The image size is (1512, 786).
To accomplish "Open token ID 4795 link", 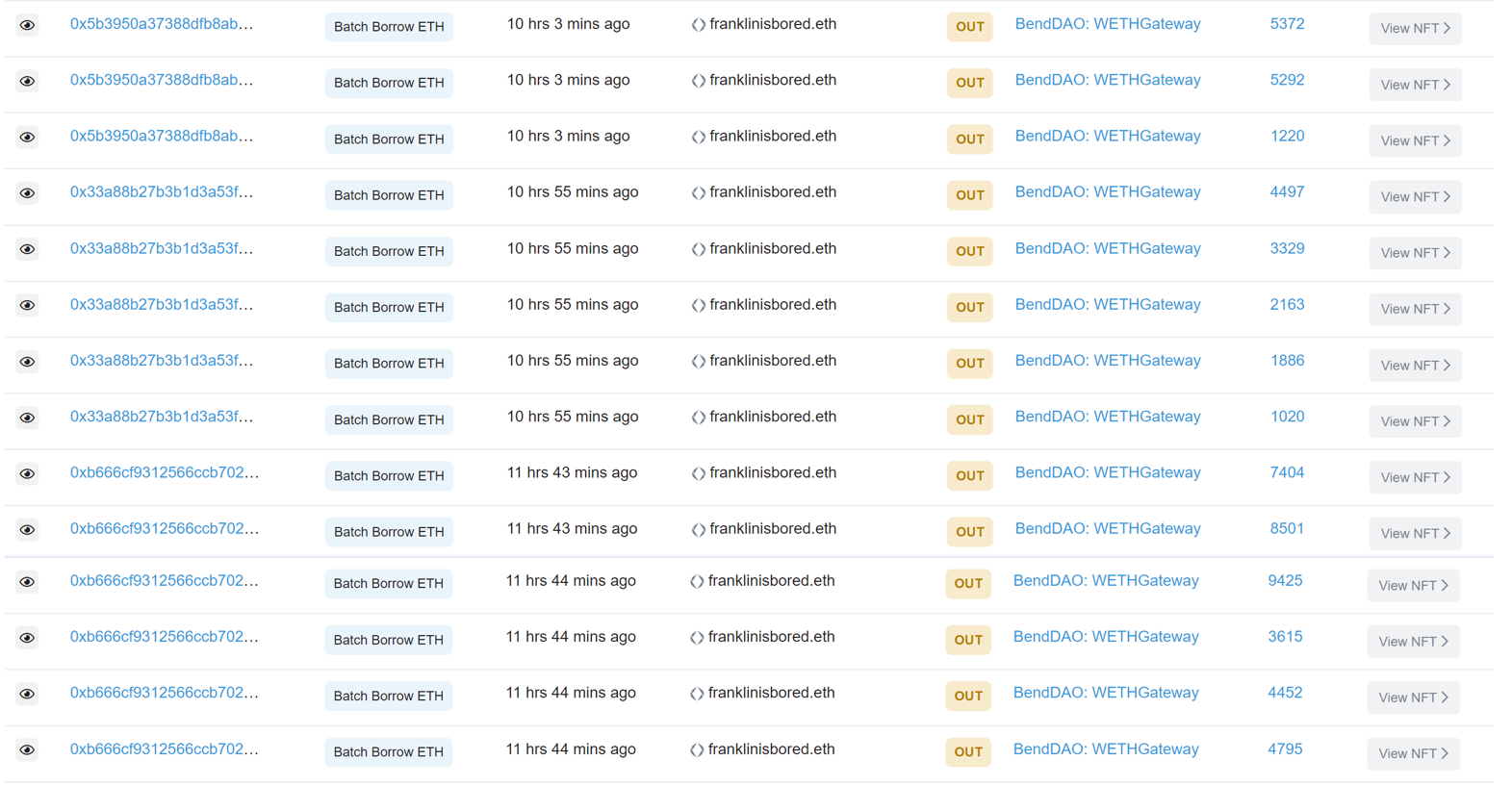I will [x=1285, y=749].
